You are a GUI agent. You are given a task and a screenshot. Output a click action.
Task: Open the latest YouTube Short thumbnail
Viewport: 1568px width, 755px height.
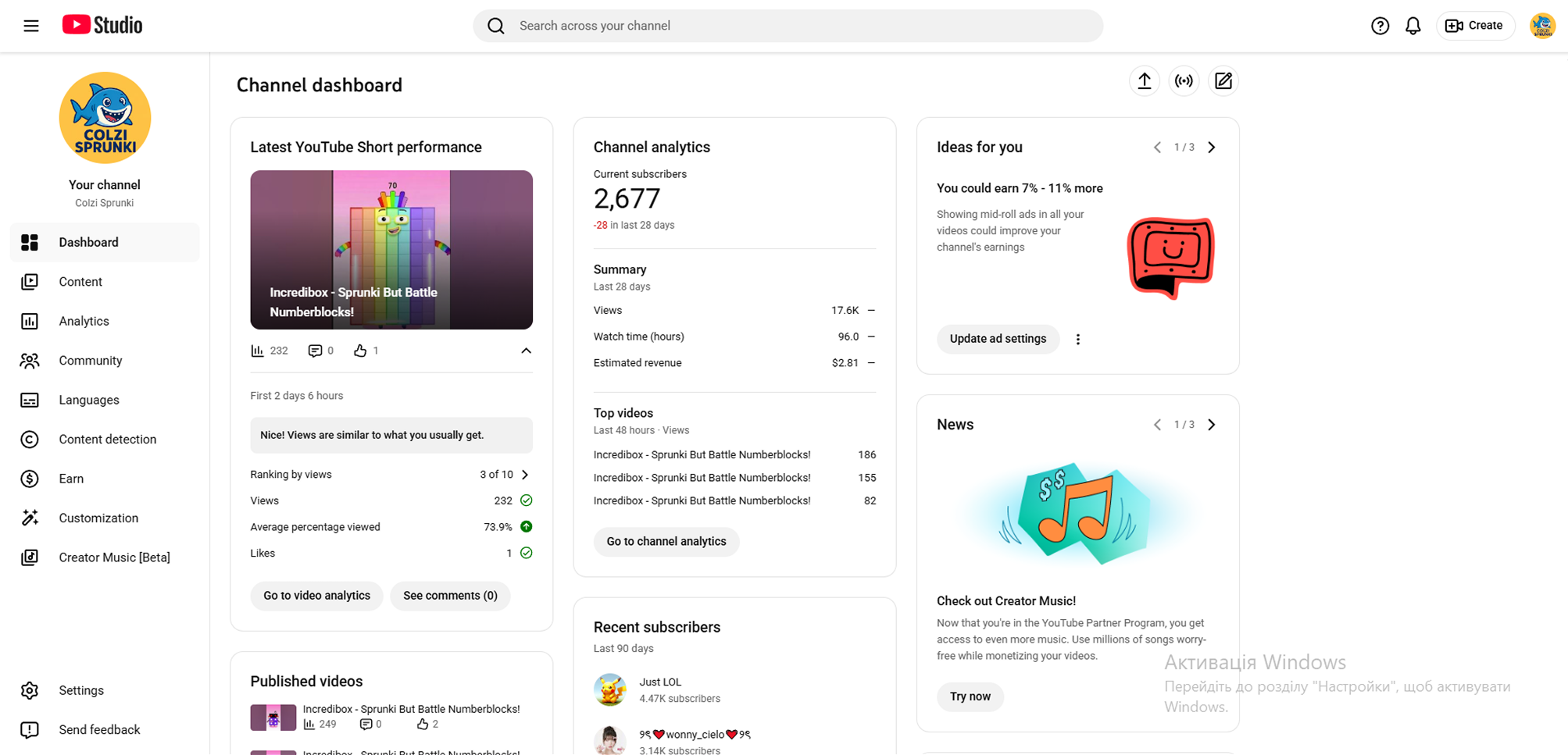391,249
